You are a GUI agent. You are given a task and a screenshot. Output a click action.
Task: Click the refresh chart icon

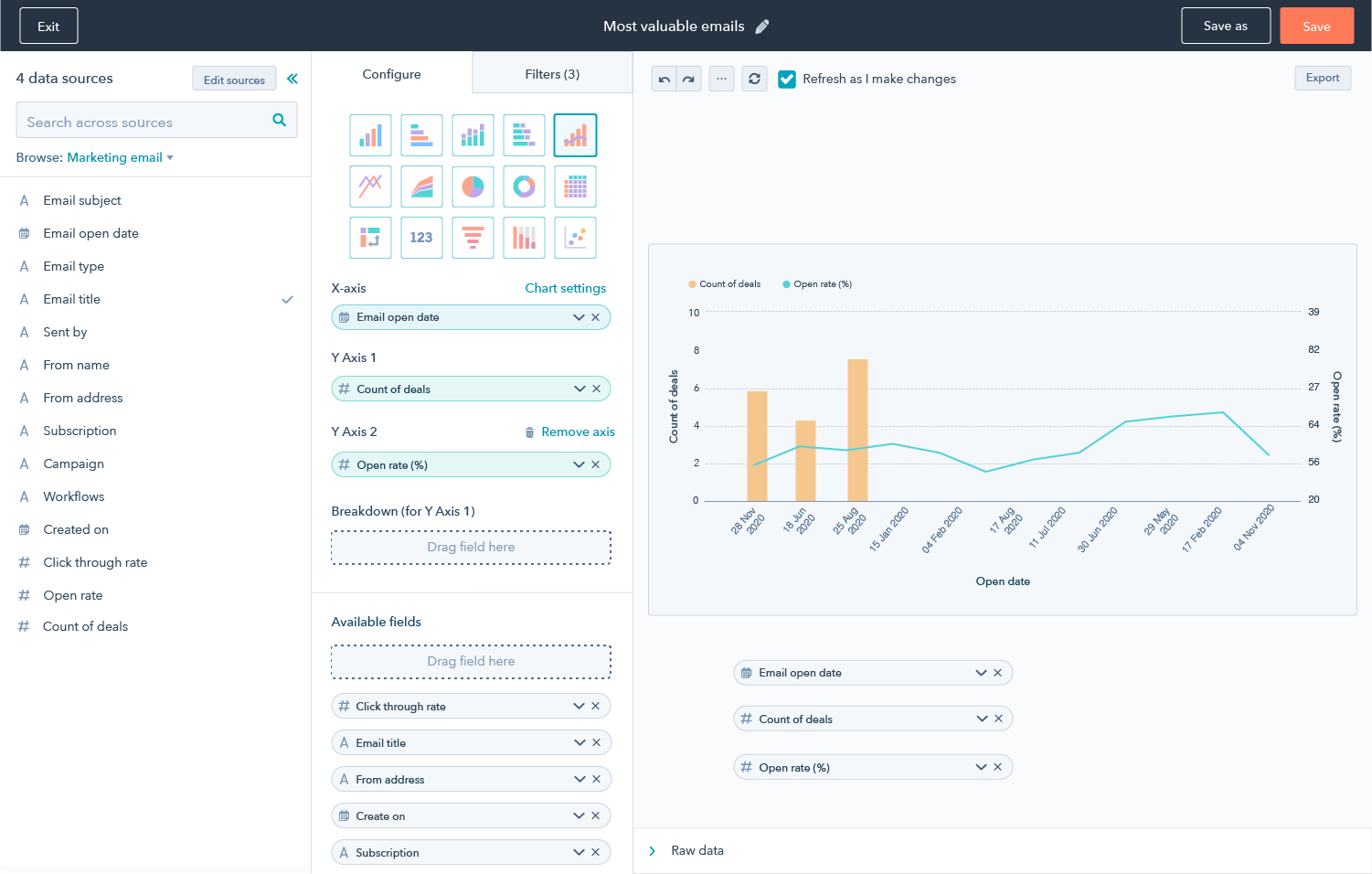(754, 79)
